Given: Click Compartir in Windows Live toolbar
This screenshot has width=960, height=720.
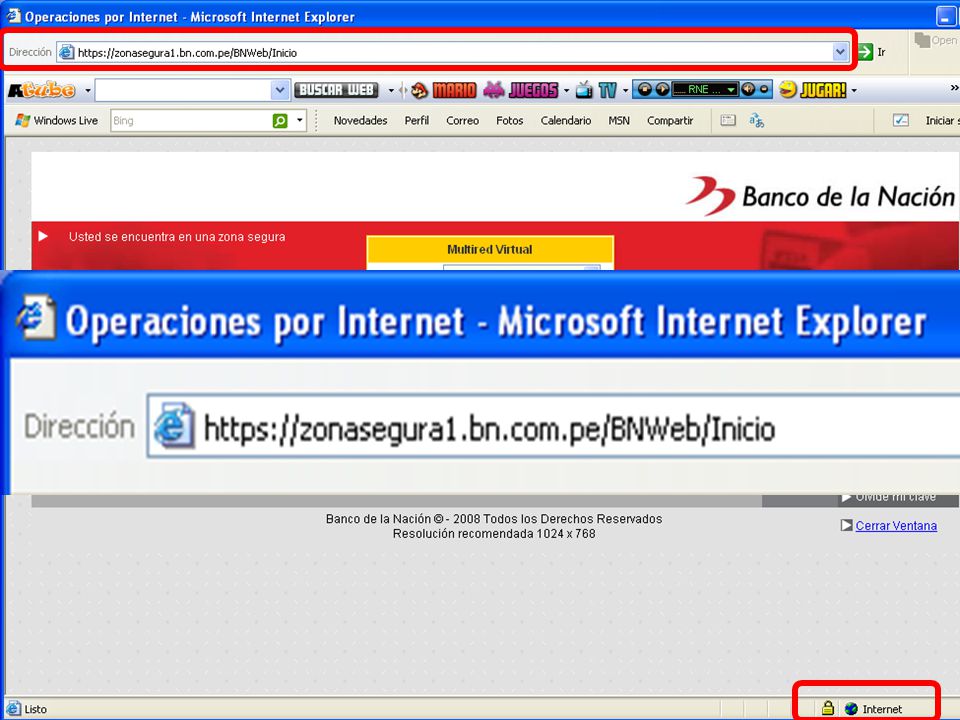Looking at the screenshot, I should point(670,121).
